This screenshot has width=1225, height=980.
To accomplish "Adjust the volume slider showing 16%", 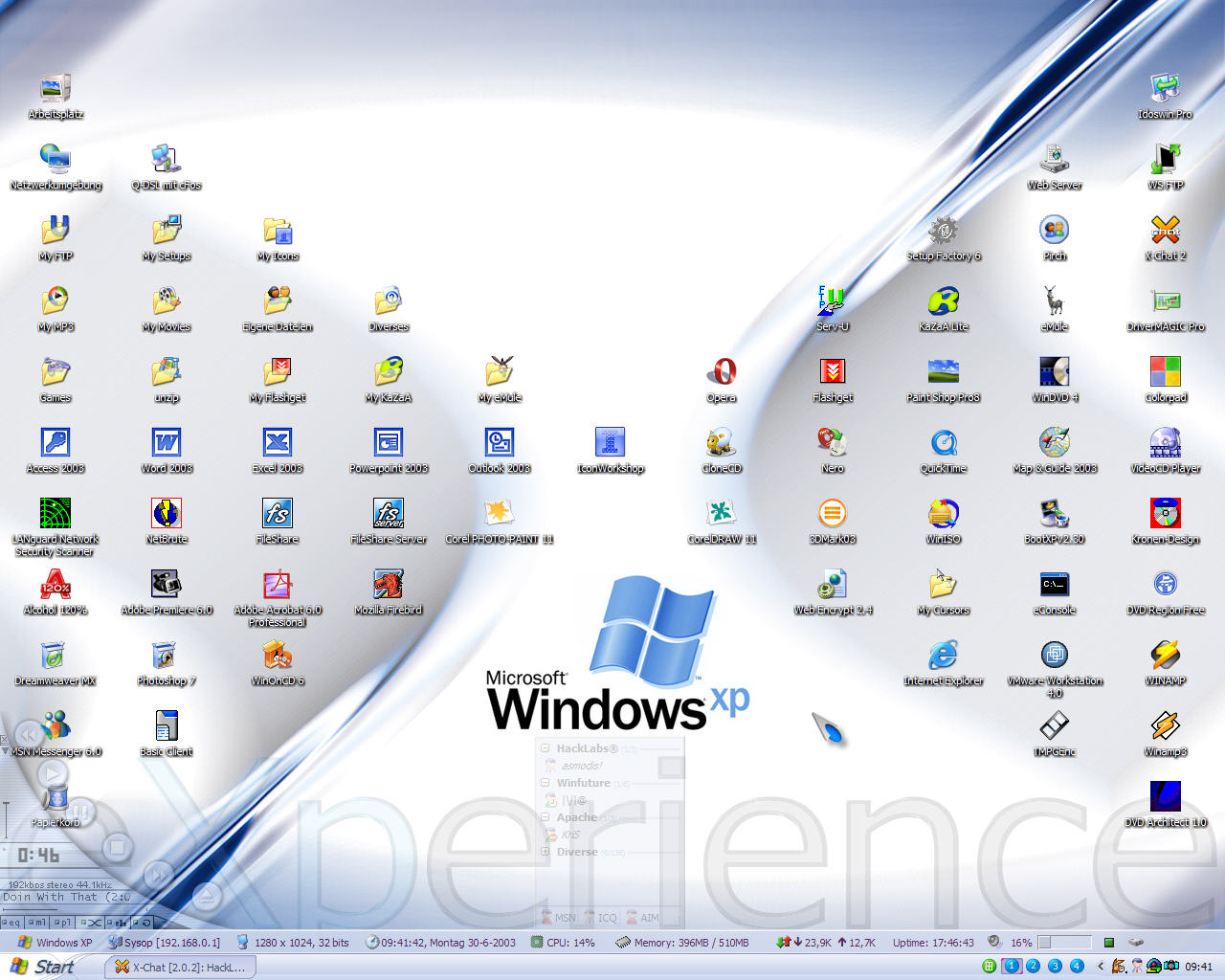I will [1064, 943].
